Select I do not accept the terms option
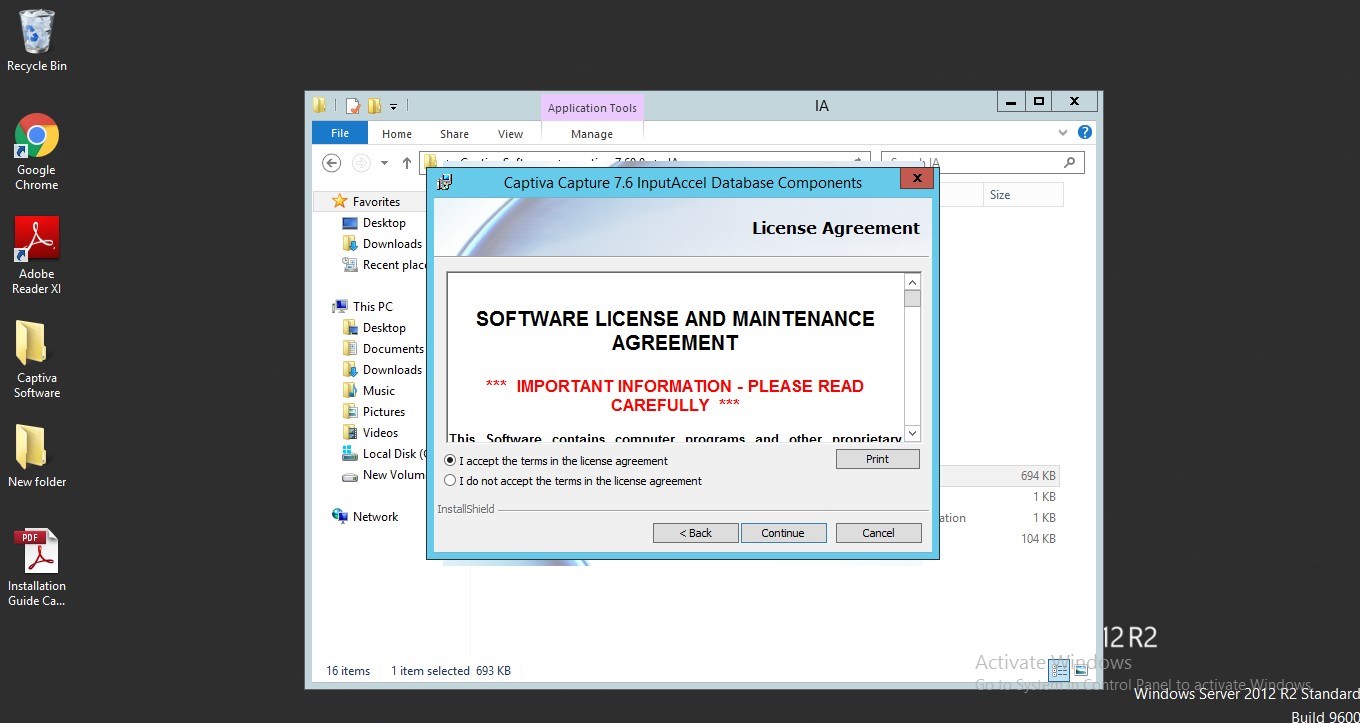Image resolution: width=1360 pixels, height=723 pixels. click(x=450, y=479)
